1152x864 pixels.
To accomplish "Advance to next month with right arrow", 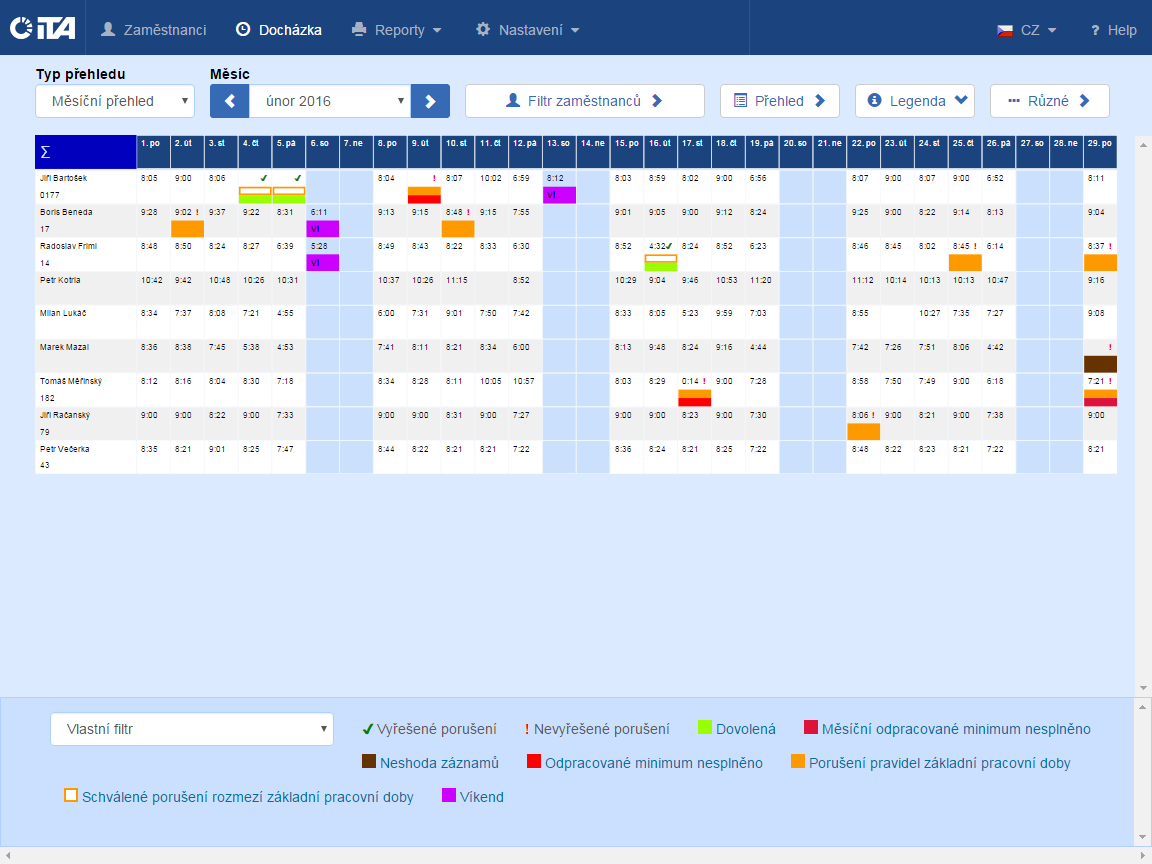I will tap(430, 101).
